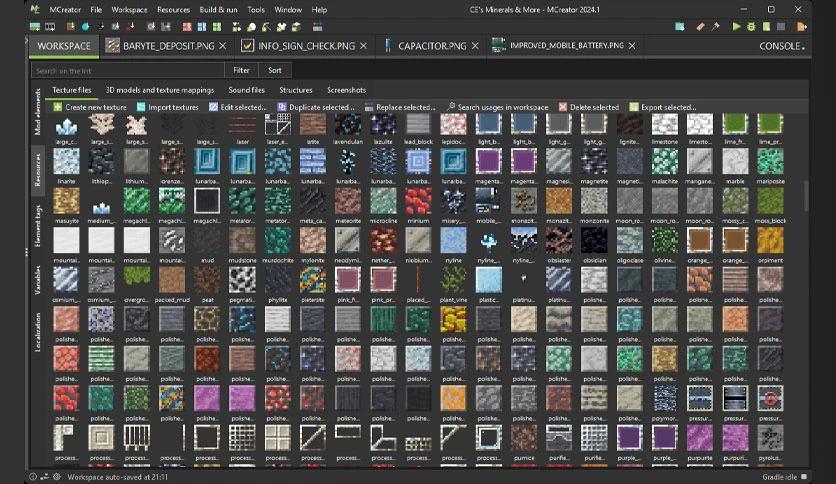Click Duplicate selected button
836x484 pixels.
click(x=316, y=107)
